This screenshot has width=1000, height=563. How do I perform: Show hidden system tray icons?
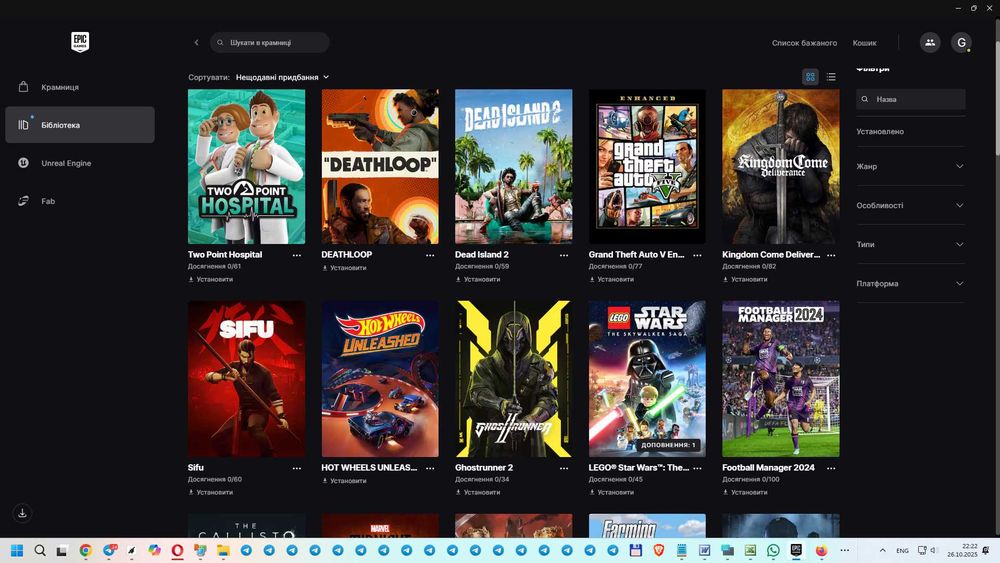click(882, 550)
